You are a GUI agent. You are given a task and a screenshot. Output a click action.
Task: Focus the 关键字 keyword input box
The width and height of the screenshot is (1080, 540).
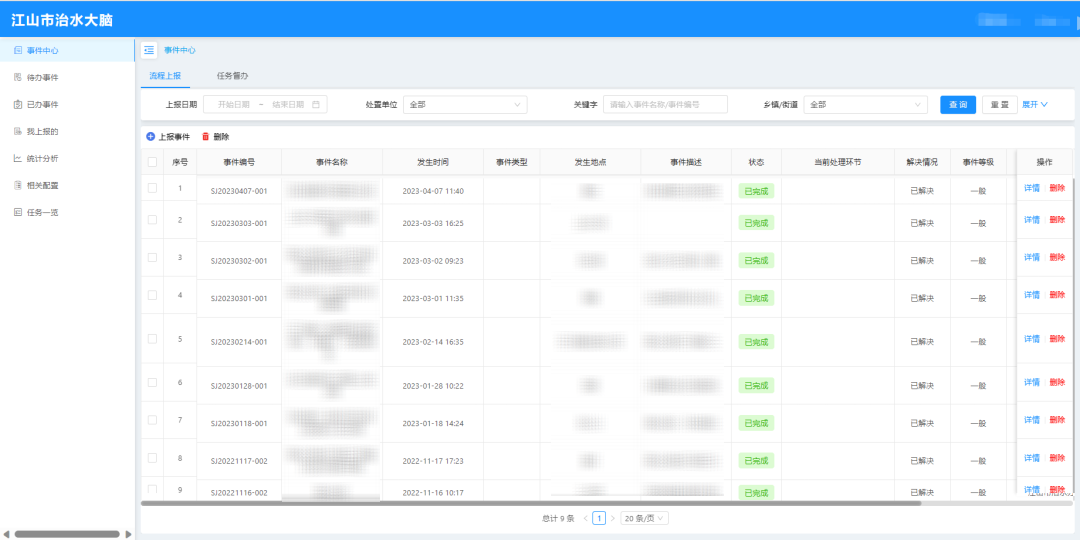[665, 105]
